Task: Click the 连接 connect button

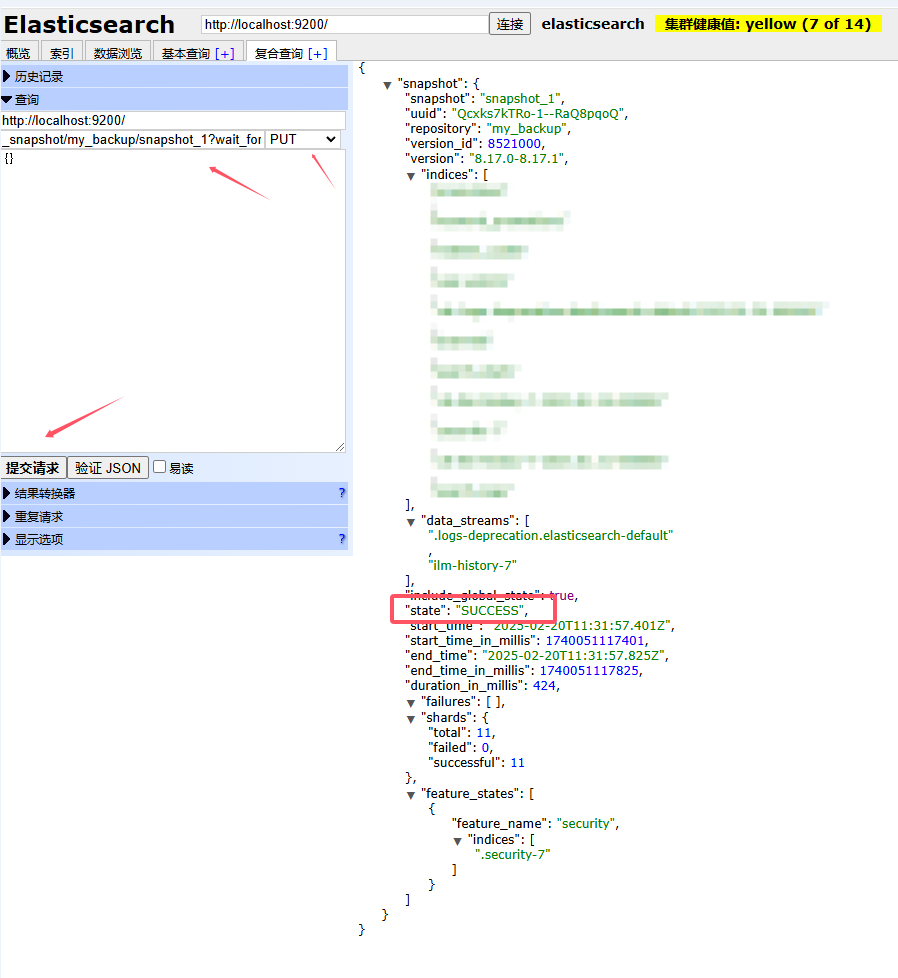Action: point(509,24)
